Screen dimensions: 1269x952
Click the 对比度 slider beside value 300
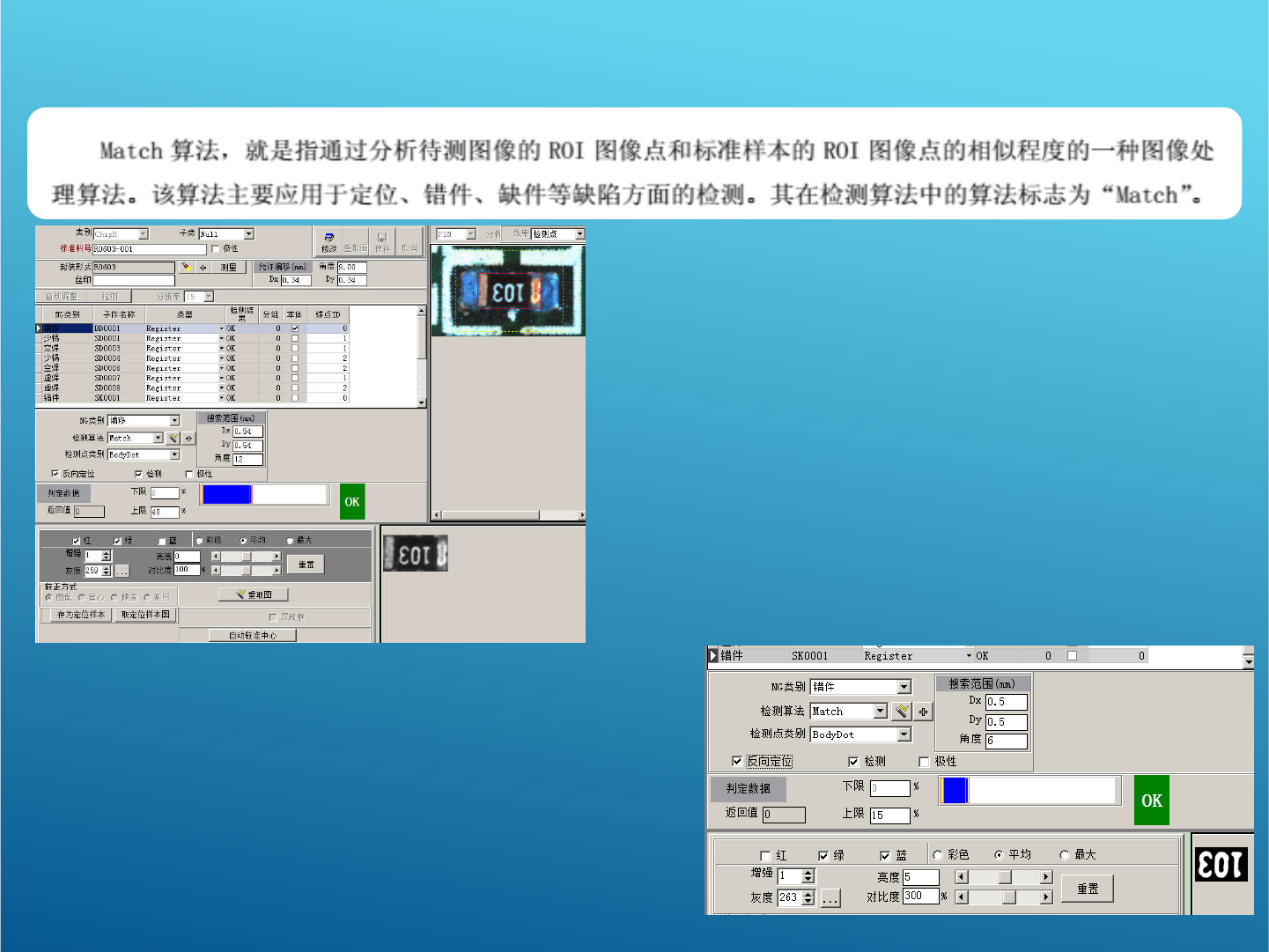point(1005,897)
